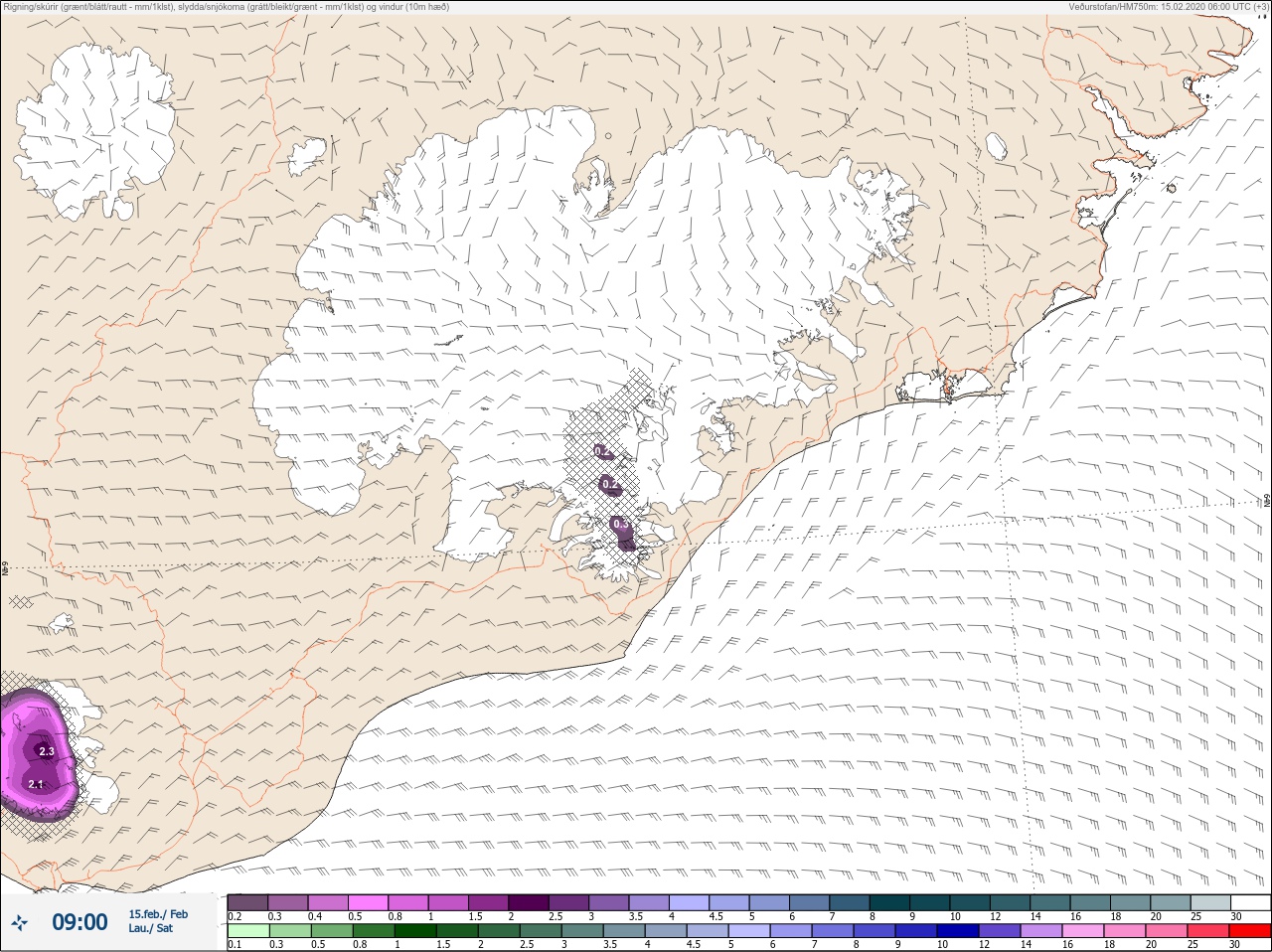Image resolution: width=1272 pixels, height=952 pixels.
Task: Pick the pale grey swatch labeled 25 in upper row
Action: 1211,902
